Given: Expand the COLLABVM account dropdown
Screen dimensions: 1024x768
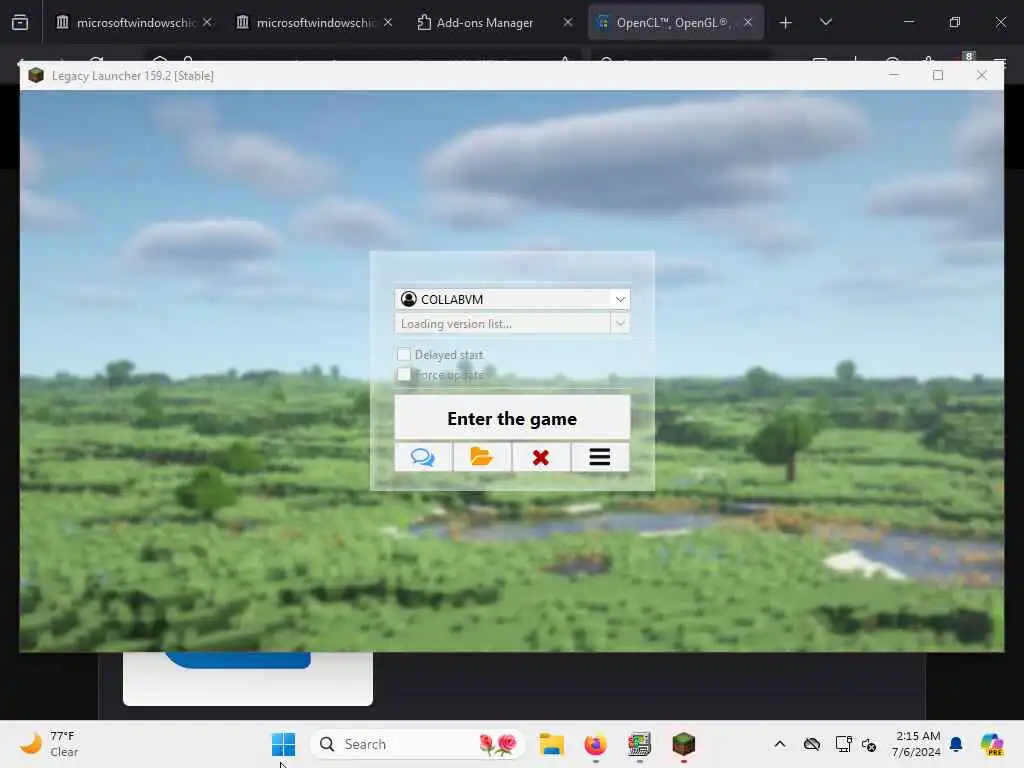Looking at the screenshot, I should [620, 299].
